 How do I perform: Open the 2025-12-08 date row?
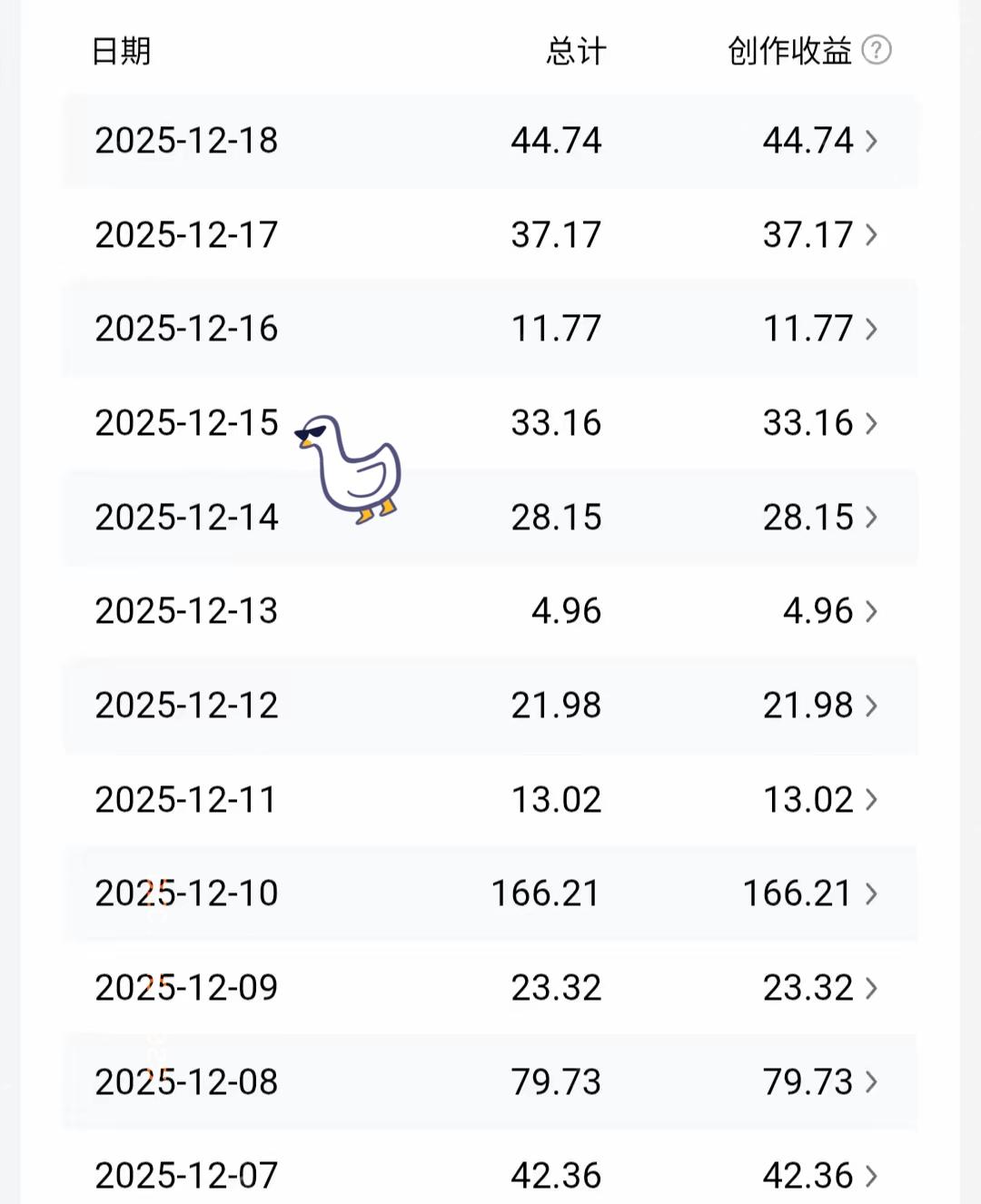(x=490, y=1082)
